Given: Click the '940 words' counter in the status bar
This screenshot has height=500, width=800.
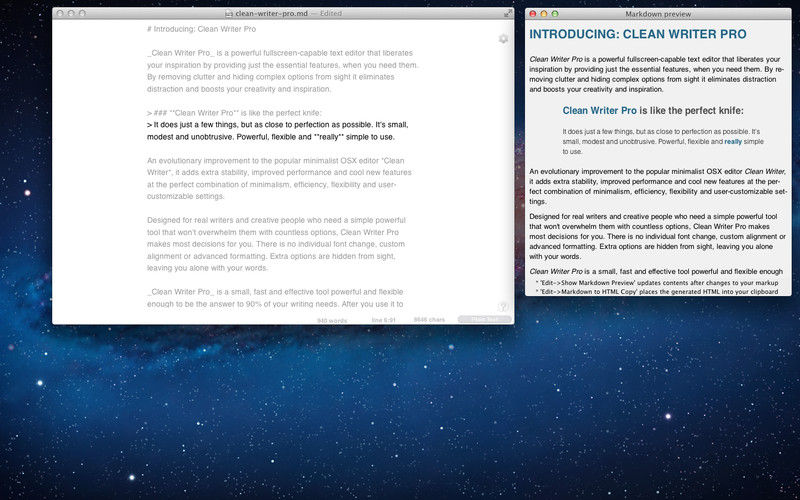Looking at the screenshot, I should (332, 320).
